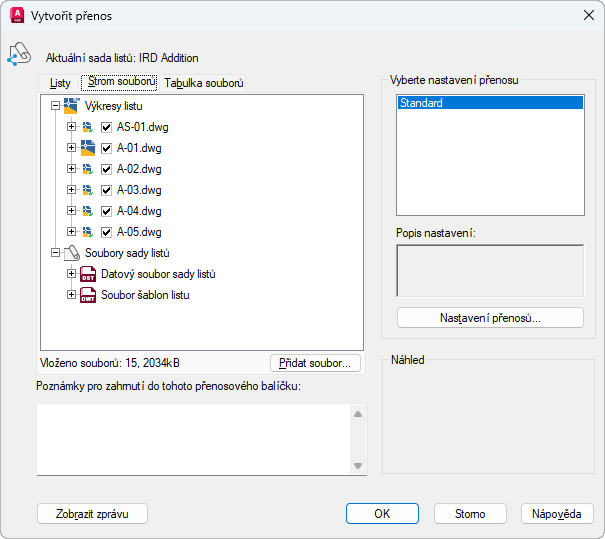Switch to the Listy tab
The width and height of the screenshot is (605, 539).
click(x=60, y=83)
